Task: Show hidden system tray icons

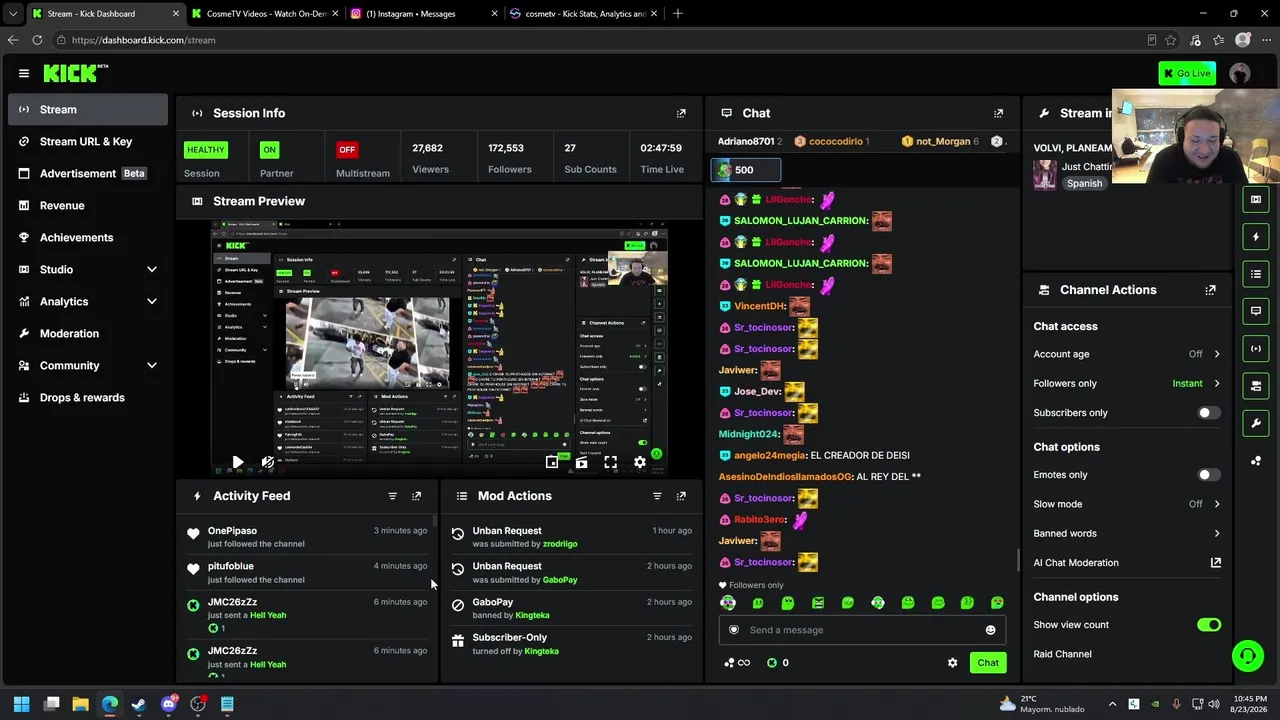Action: click(1112, 704)
